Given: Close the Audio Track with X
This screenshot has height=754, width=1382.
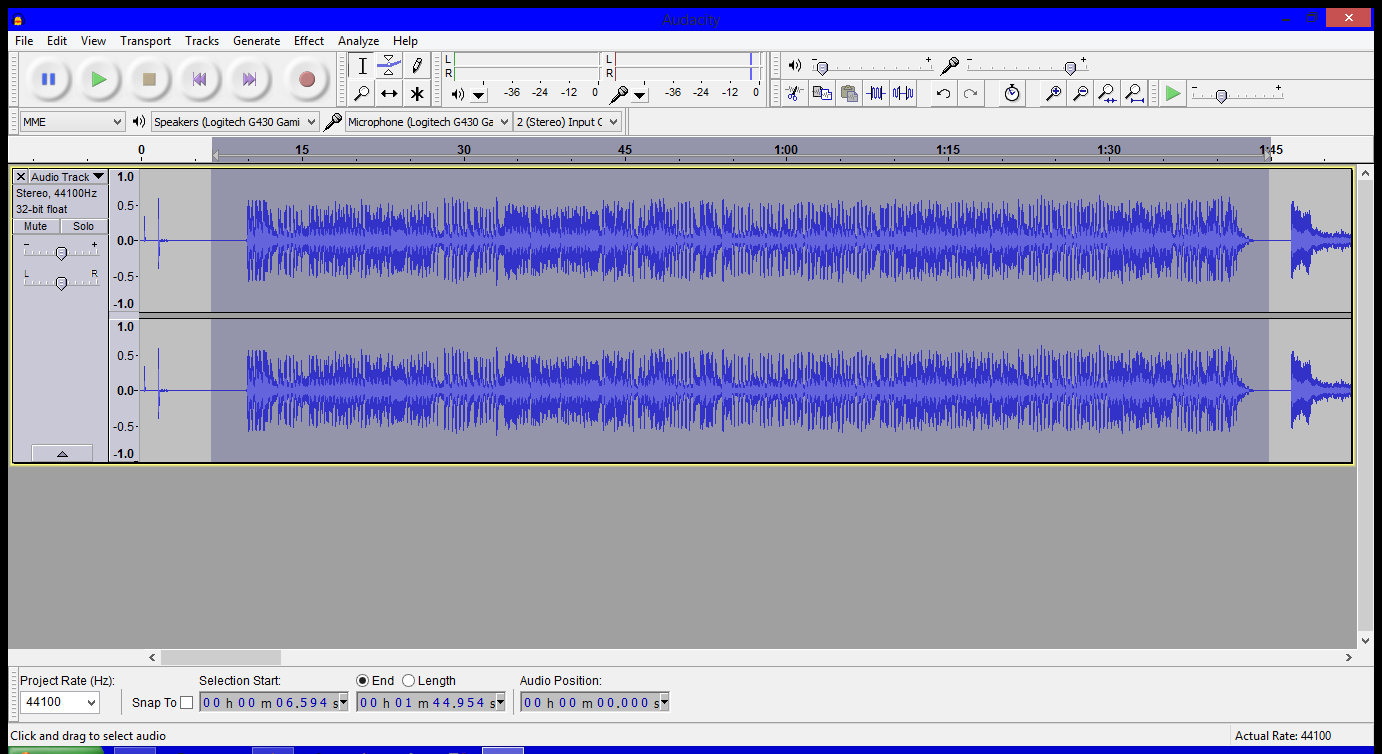Looking at the screenshot, I should tap(20, 177).
